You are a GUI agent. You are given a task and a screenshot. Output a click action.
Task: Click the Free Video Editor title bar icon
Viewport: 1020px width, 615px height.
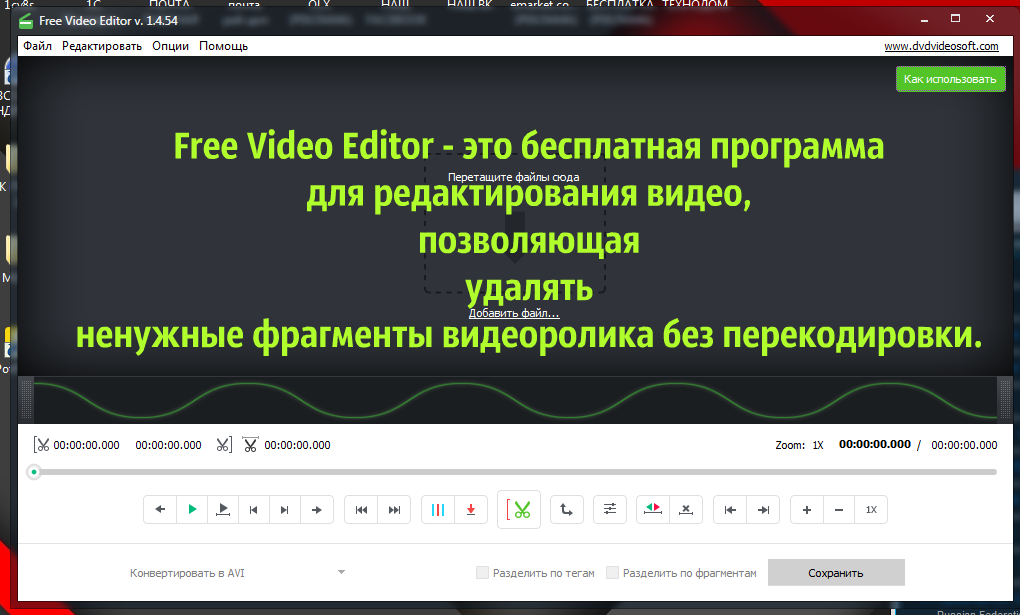tap(26, 21)
